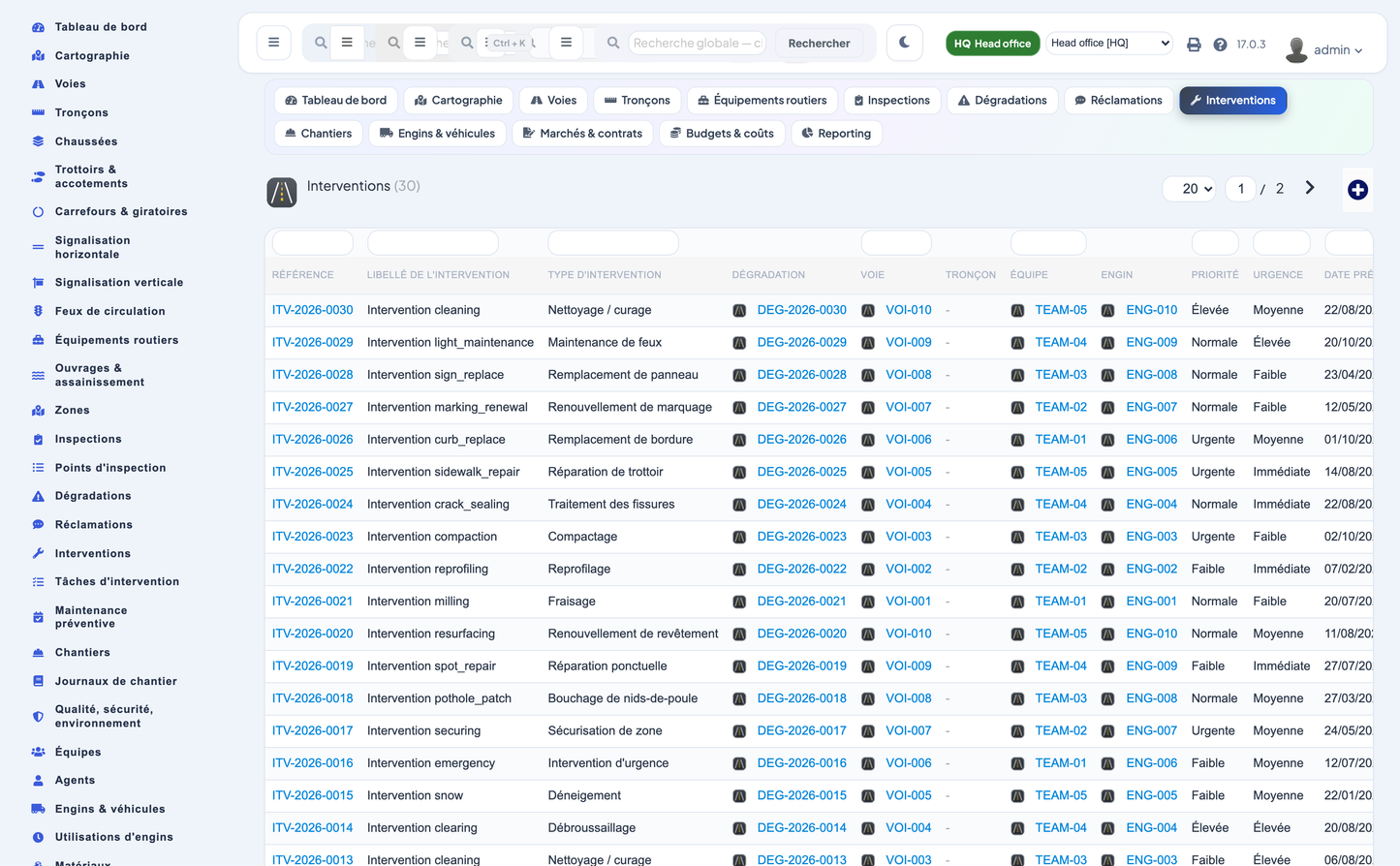Image resolution: width=1400 pixels, height=866 pixels.
Task: Open the help question mark icon
Action: (x=1220, y=45)
